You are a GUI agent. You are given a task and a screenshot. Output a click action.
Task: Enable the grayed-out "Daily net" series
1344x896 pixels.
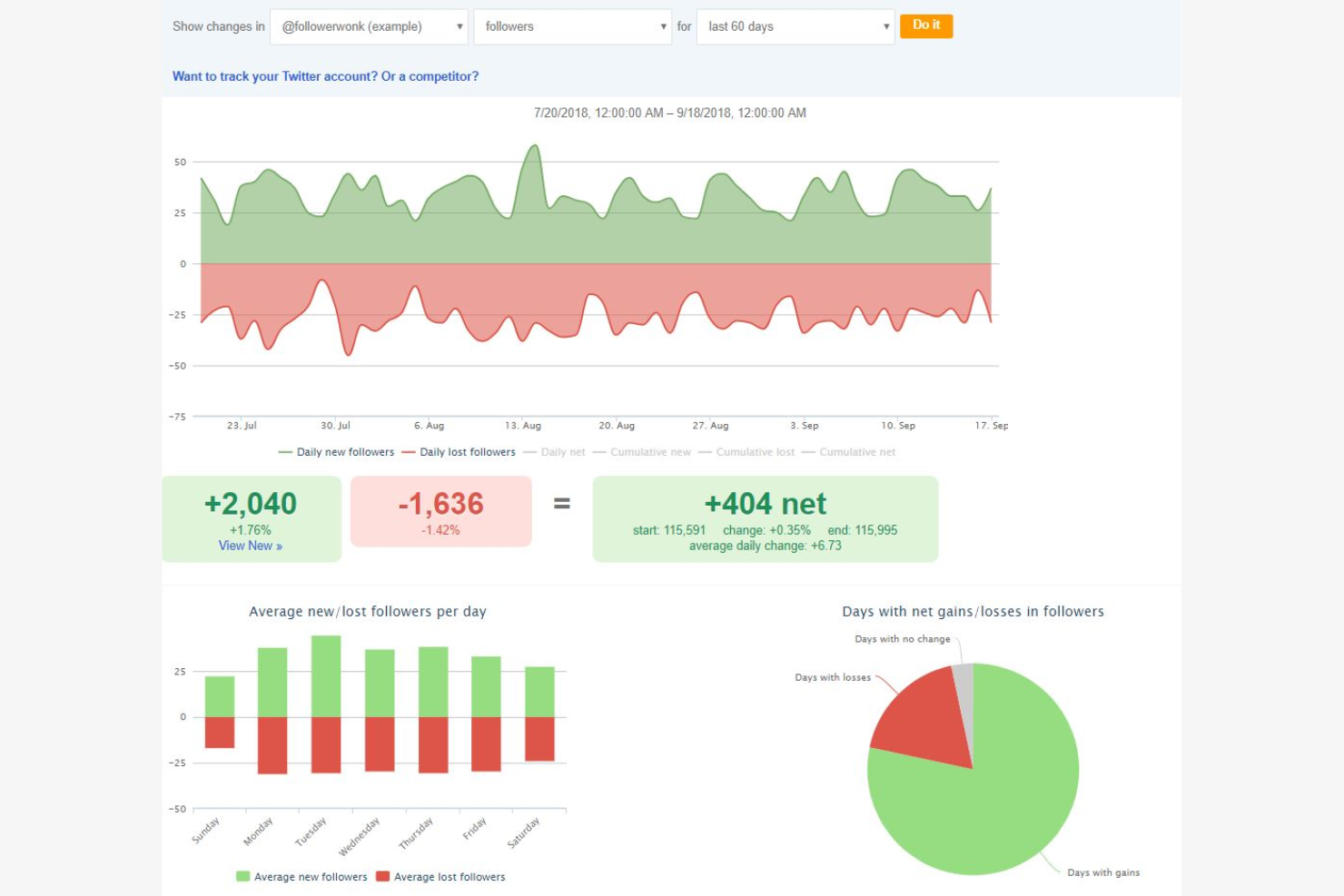click(561, 451)
